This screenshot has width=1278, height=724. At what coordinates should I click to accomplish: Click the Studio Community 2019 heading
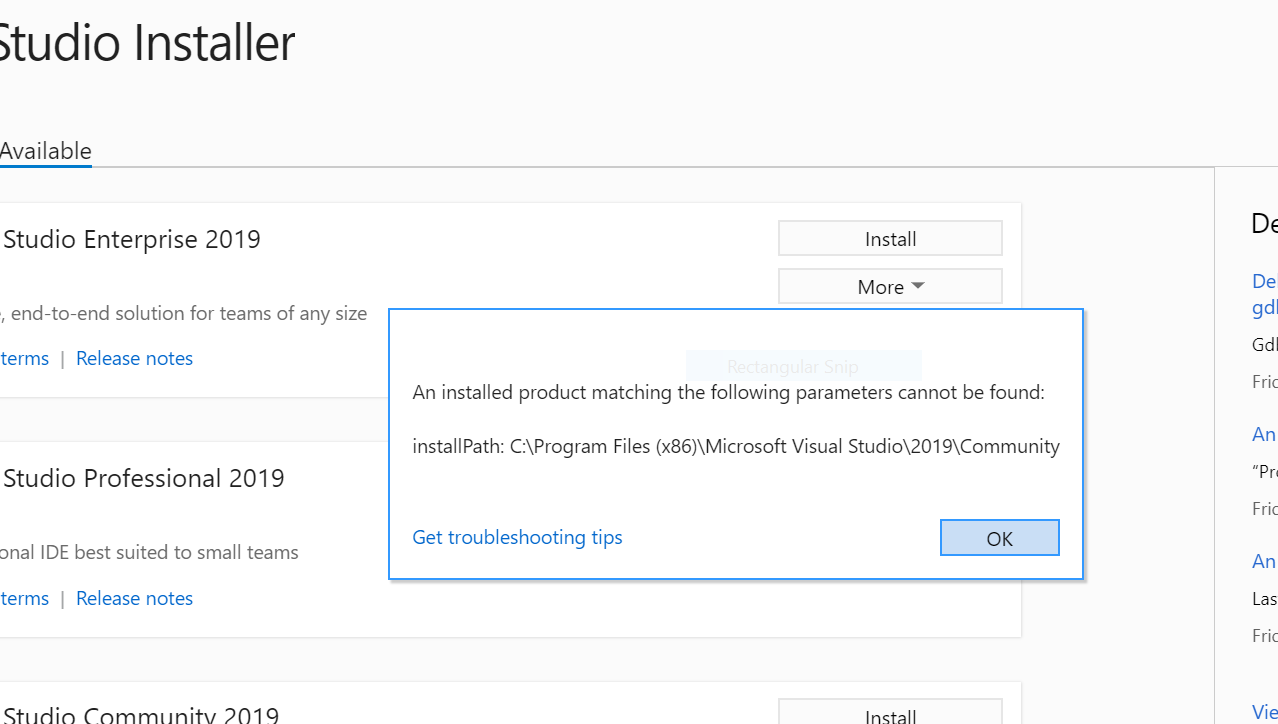tap(140, 714)
